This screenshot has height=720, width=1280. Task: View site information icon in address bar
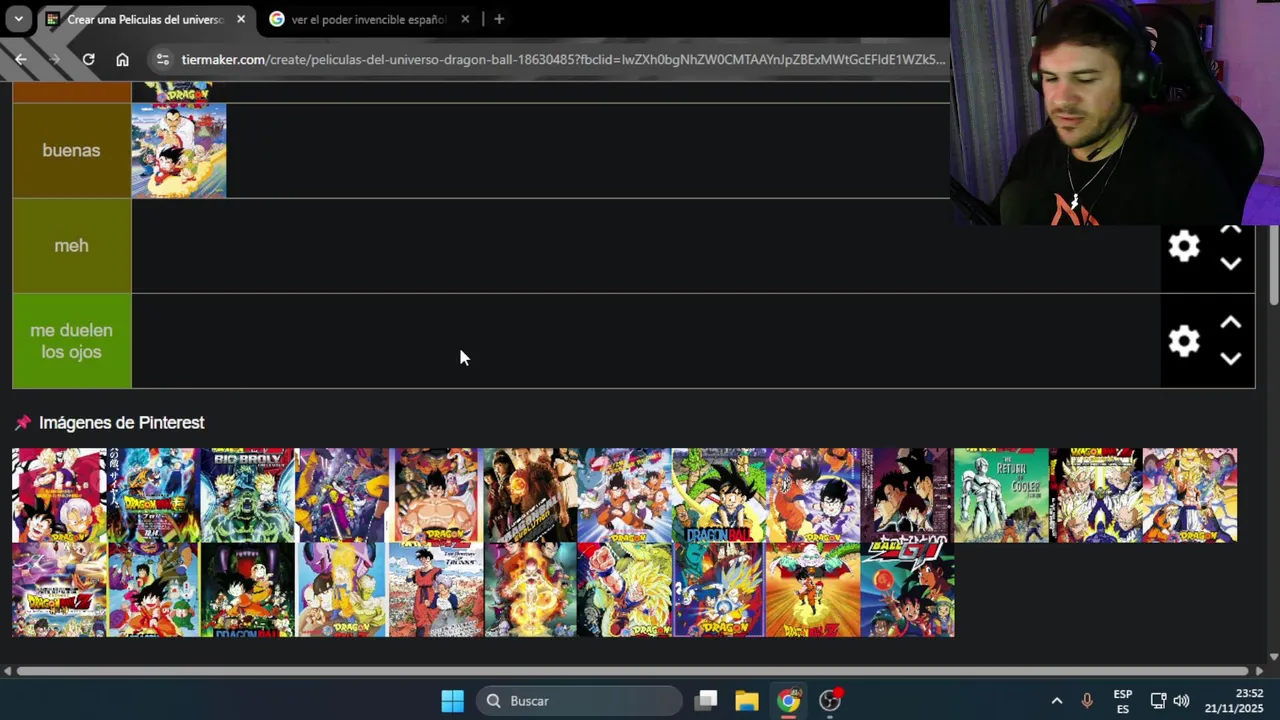(x=163, y=60)
